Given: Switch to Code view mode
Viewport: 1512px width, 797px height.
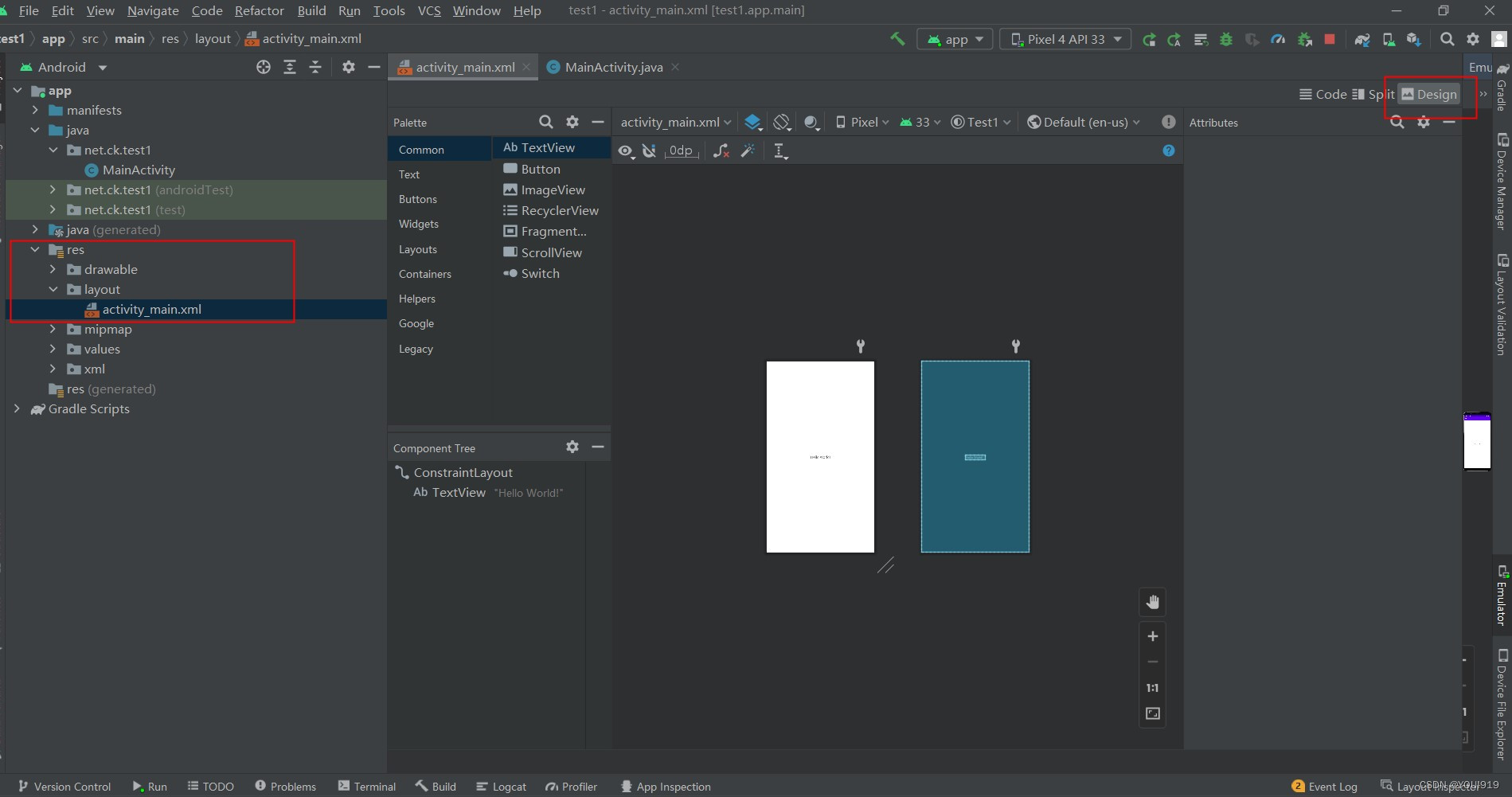Looking at the screenshot, I should 1323,94.
